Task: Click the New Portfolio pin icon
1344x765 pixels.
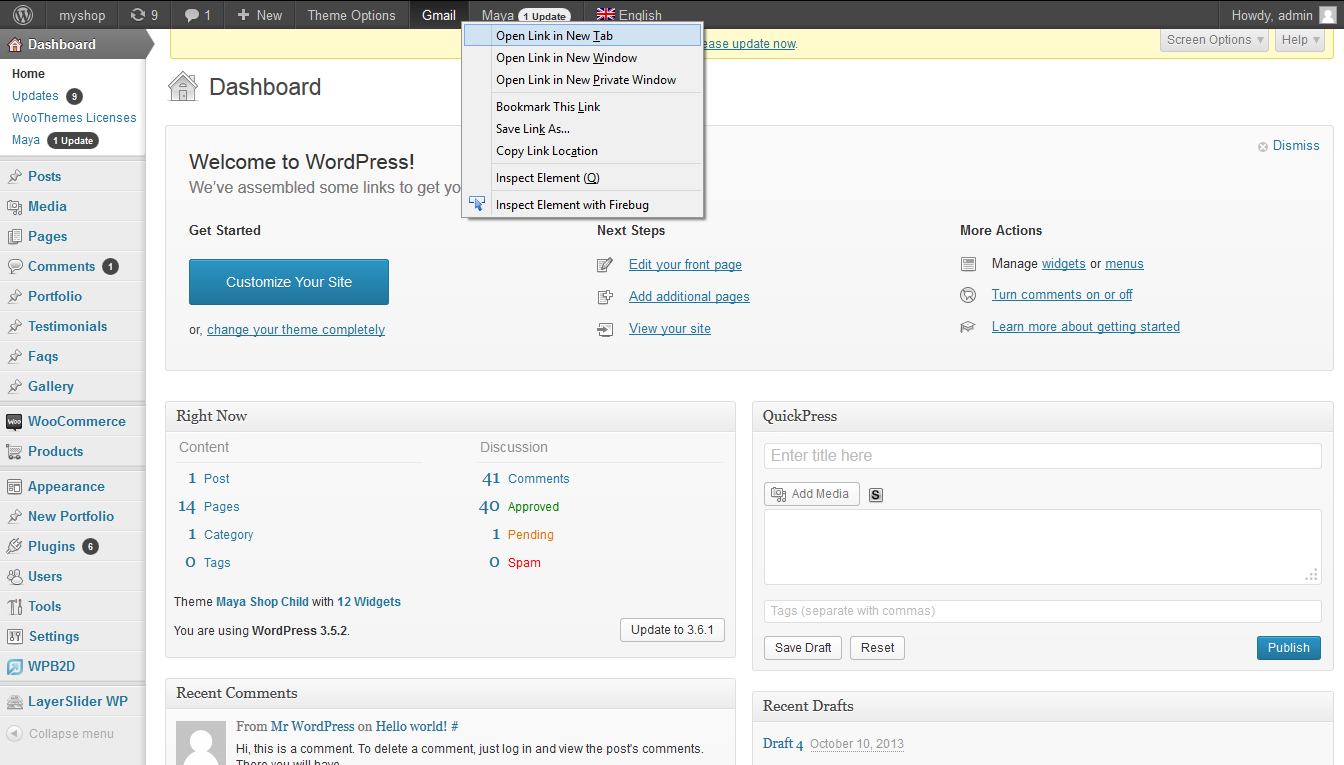Action: point(14,516)
